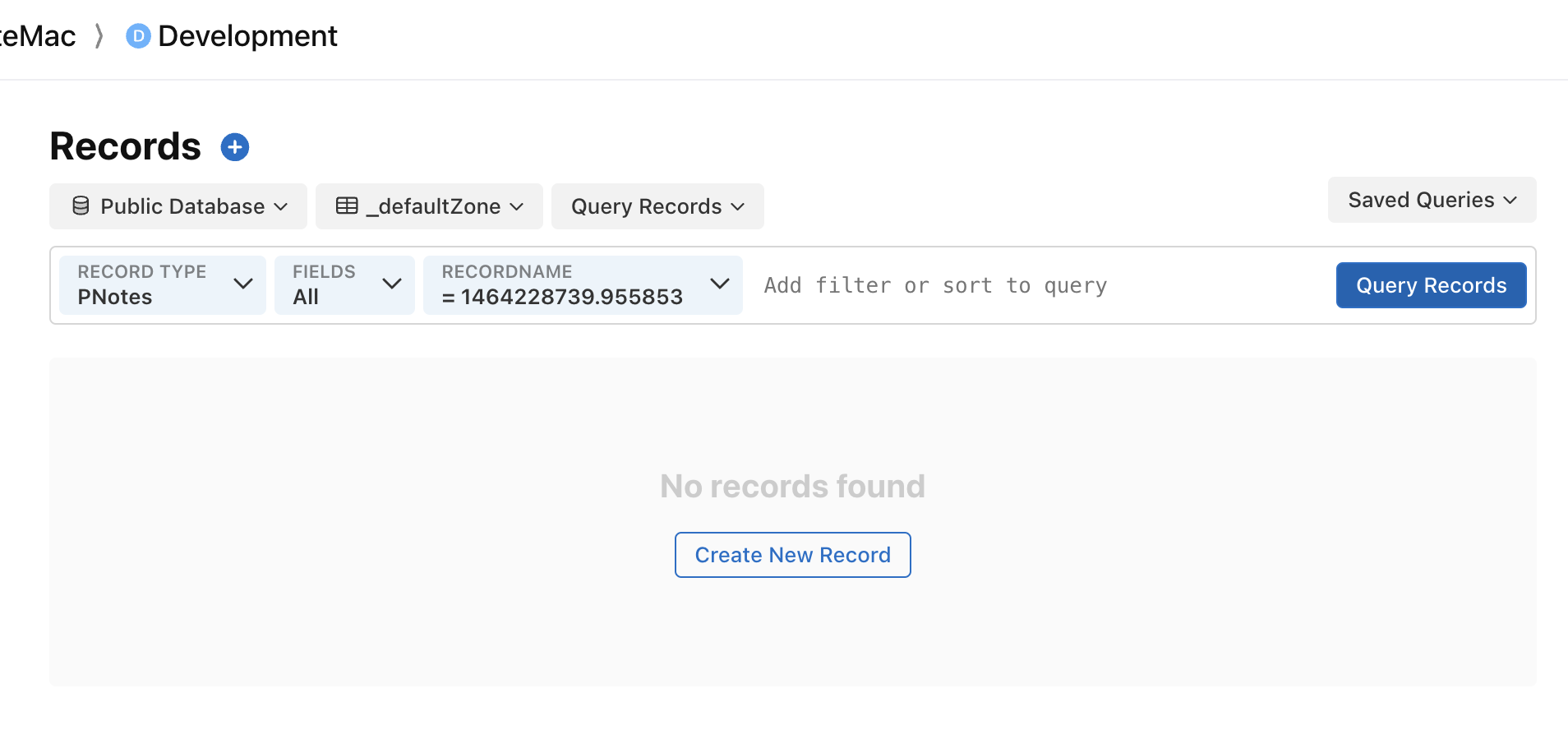
Task: Click the Create New Record button
Action: pyautogui.click(x=792, y=555)
